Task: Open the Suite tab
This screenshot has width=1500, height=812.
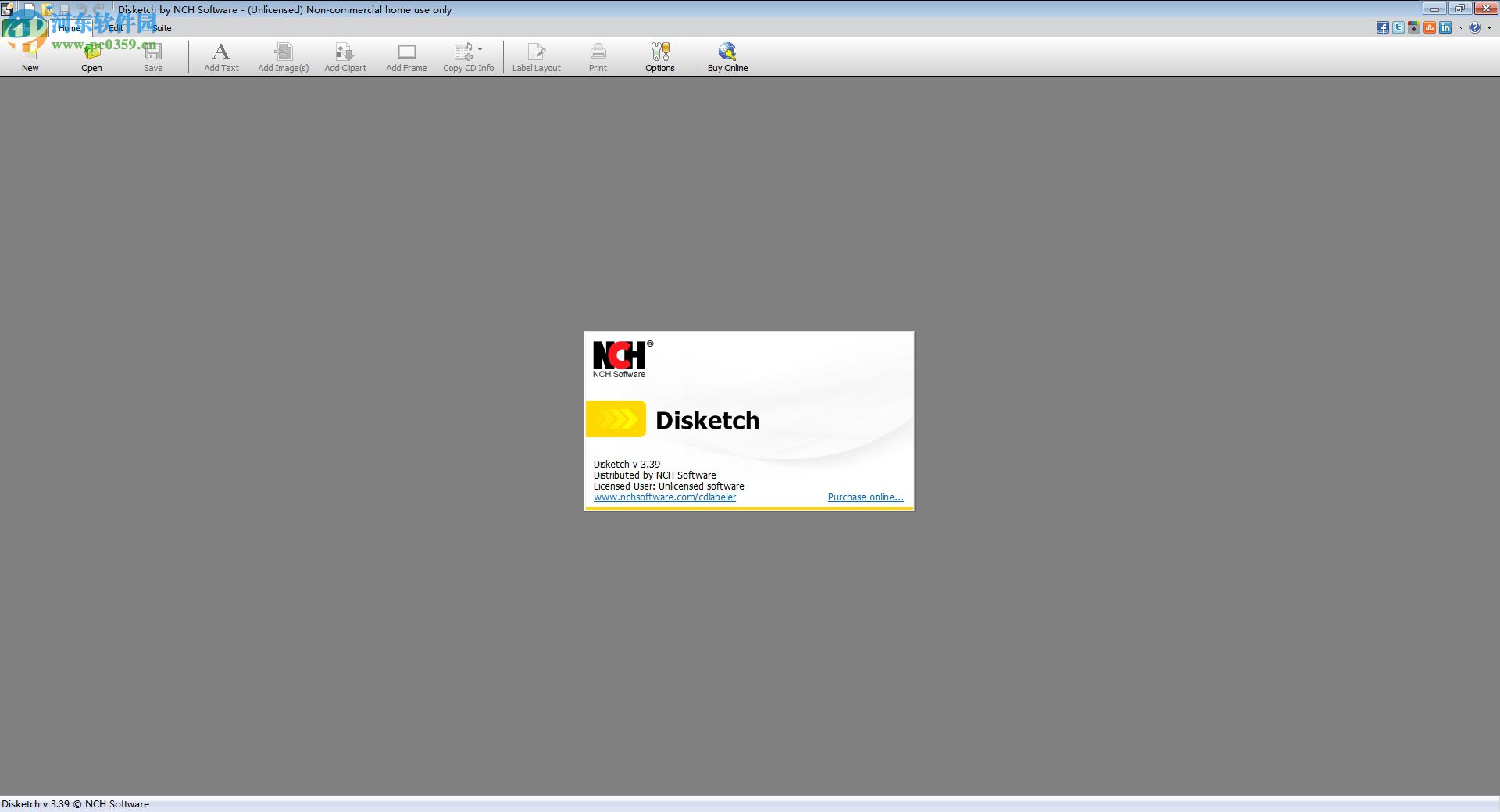Action: pyautogui.click(x=162, y=27)
